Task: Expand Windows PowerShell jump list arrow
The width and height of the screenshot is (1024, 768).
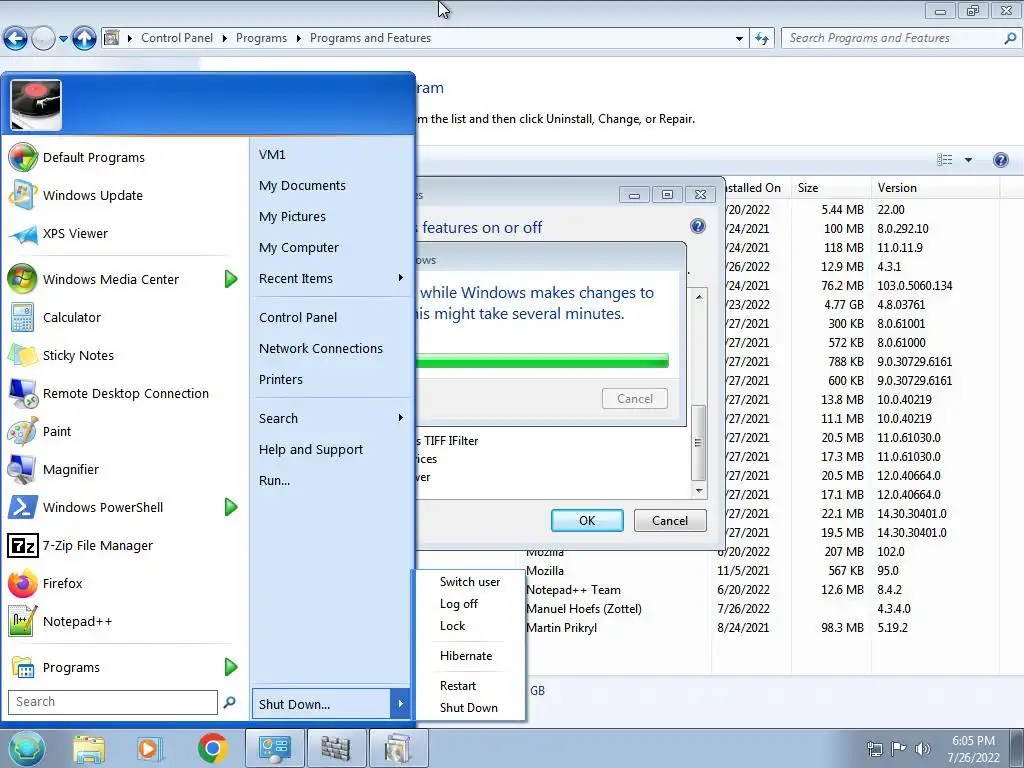Action: click(231, 507)
